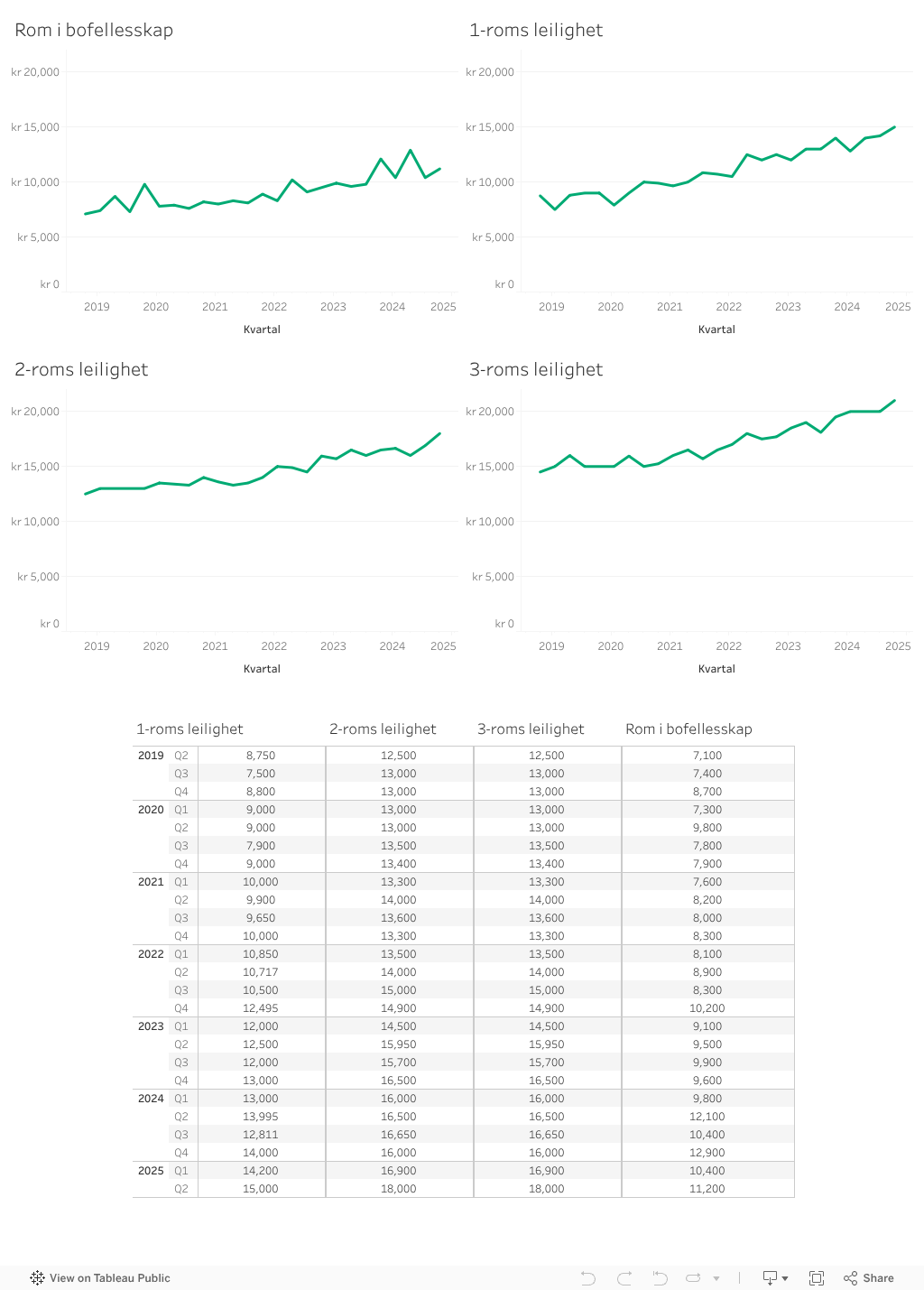Image resolution: width=924 pixels, height=1290 pixels.
Task: Click the Share button label
Action: point(877,1278)
